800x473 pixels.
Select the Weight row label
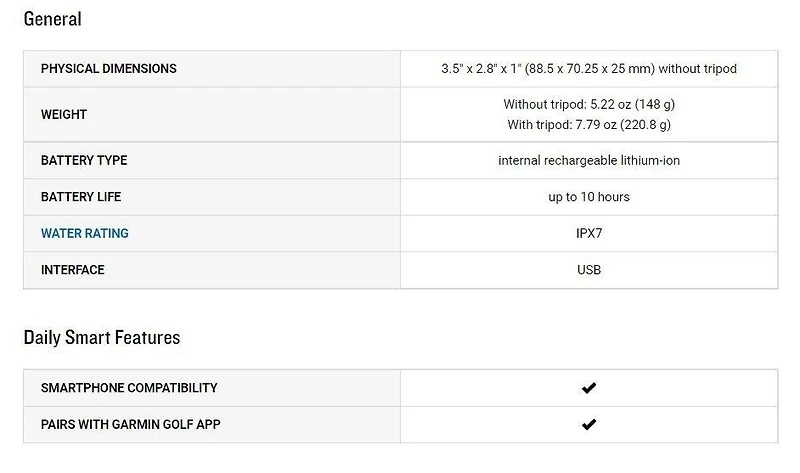[64, 114]
